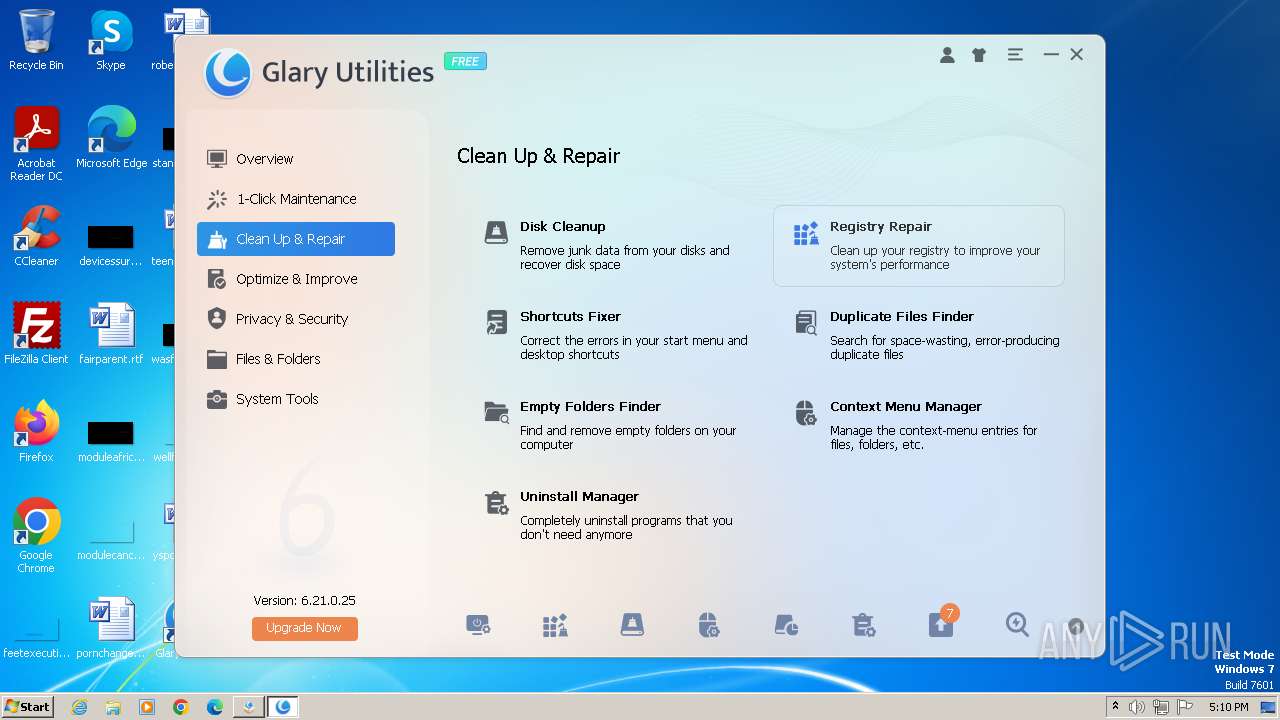Click the Context Menu Manager icon in bottom toolbar
The image size is (1280, 720).
click(708, 625)
